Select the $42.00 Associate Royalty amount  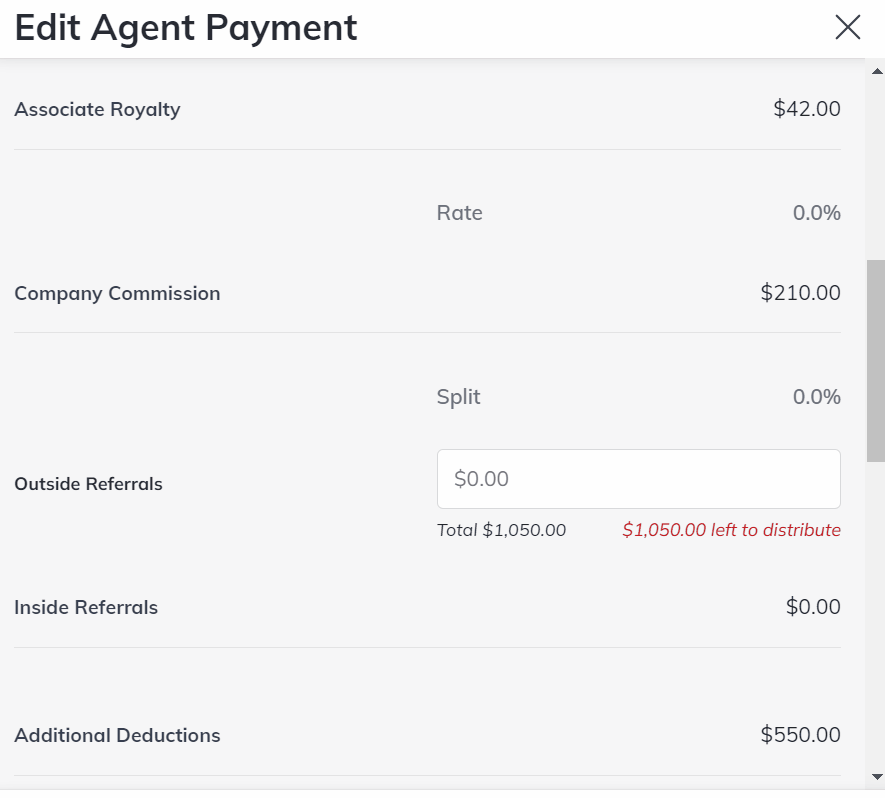(x=806, y=110)
